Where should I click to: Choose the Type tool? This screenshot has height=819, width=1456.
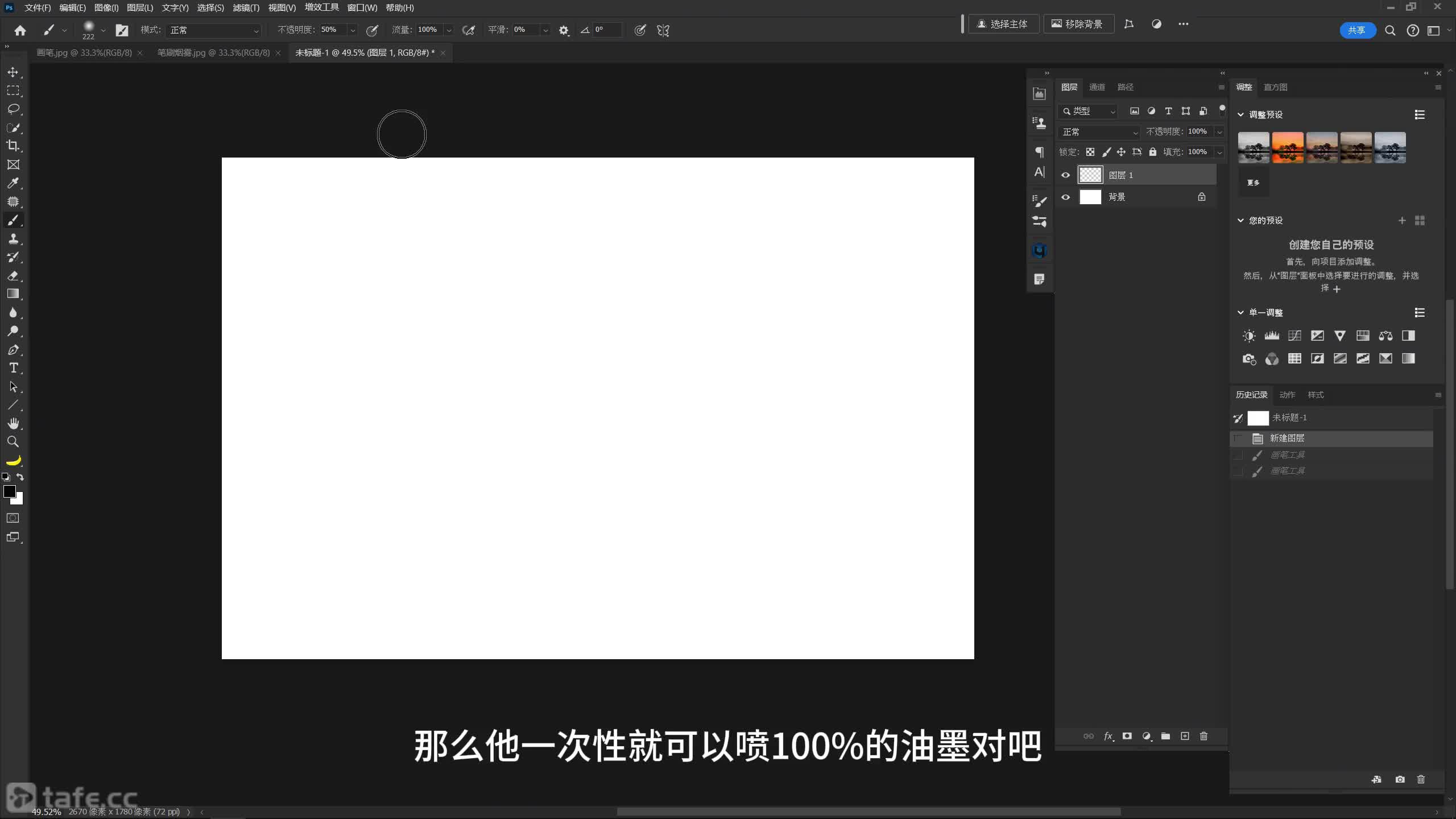13,368
